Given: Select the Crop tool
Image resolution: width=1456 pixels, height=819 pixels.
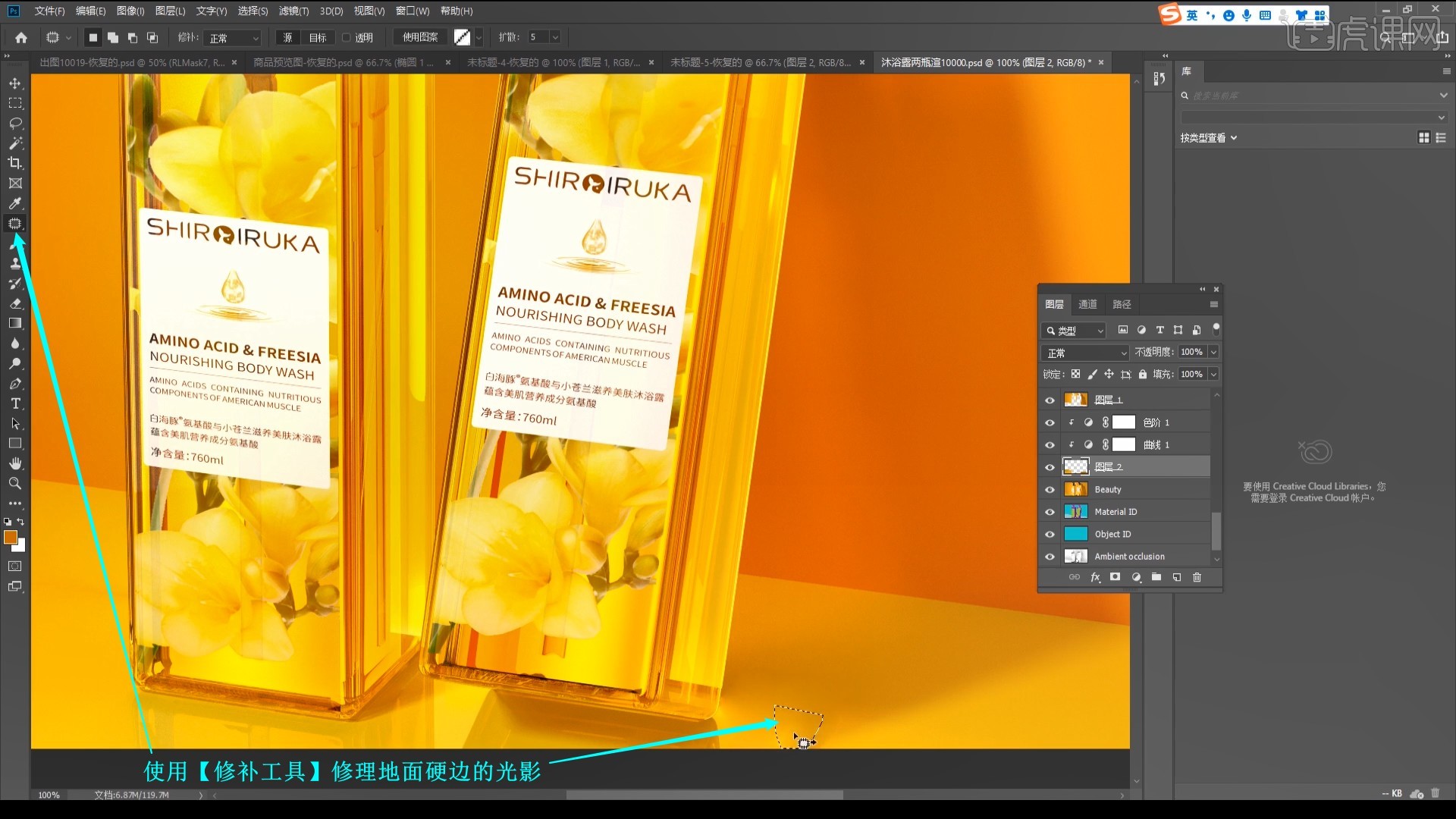Looking at the screenshot, I should point(15,163).
